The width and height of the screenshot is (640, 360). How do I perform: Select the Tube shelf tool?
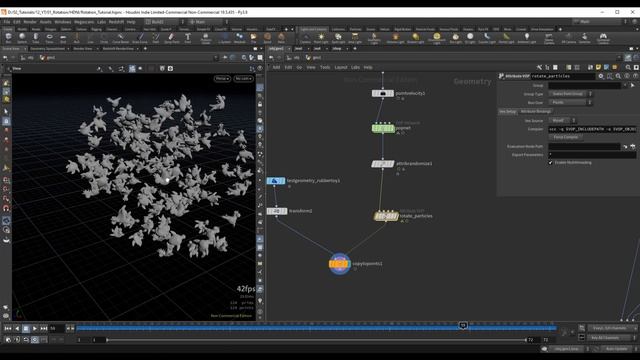[36, 38]
